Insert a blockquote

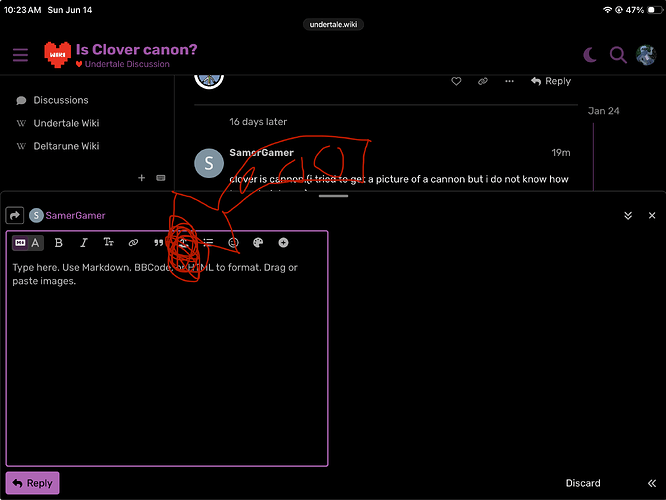tap(158, 243)
